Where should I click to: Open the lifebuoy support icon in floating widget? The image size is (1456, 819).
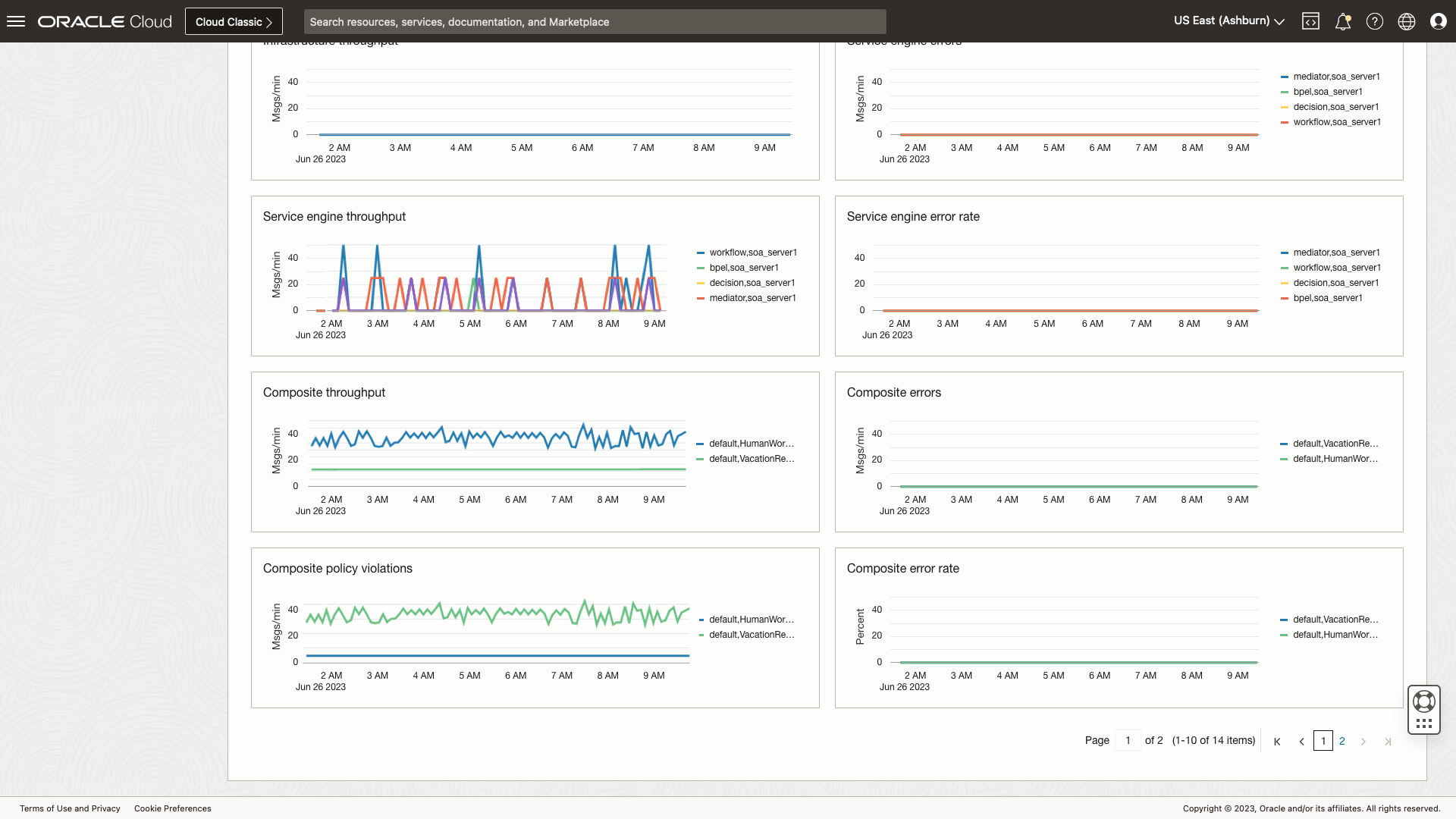pos(1423,701)
